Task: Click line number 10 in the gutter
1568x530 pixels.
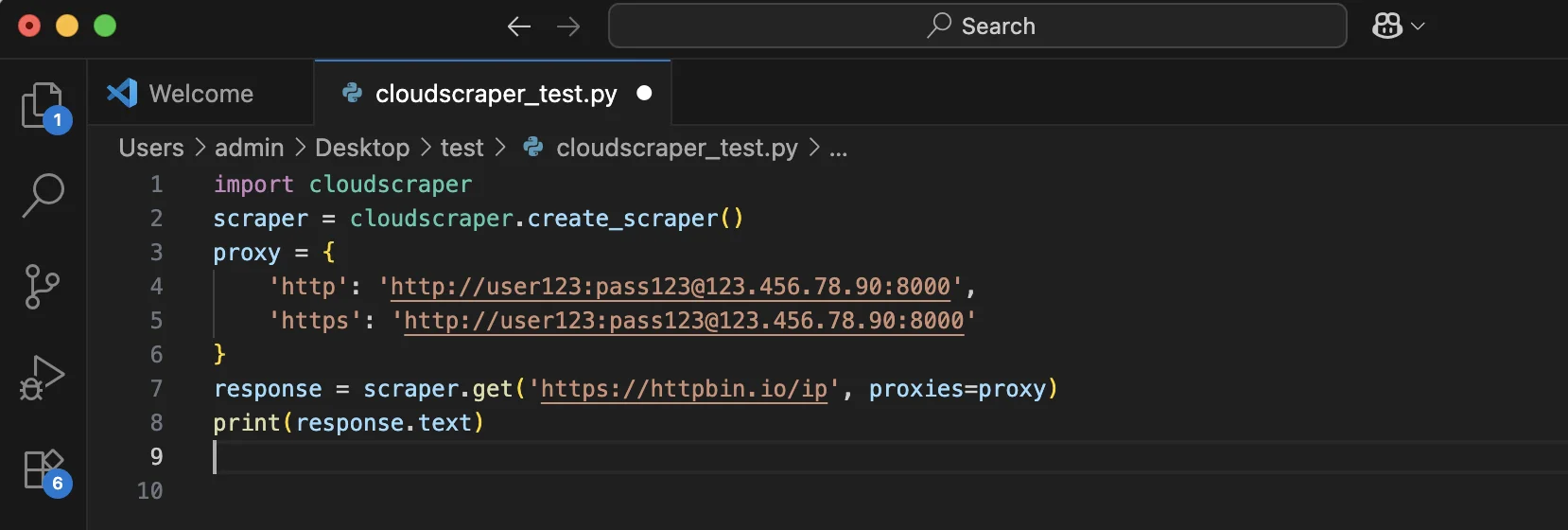Action: (149, 491)
